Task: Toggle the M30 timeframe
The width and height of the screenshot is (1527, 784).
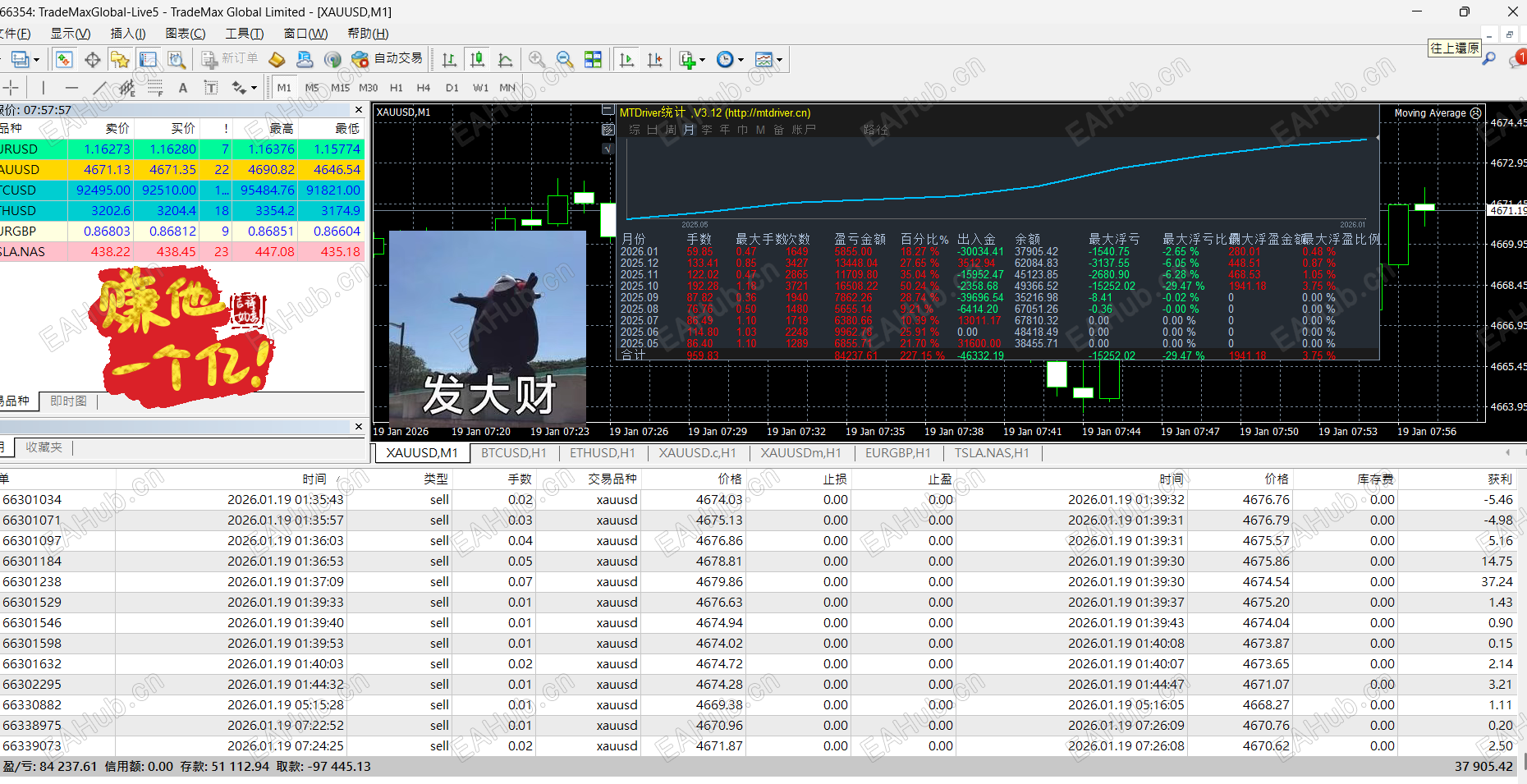Action: pos(369,87)
